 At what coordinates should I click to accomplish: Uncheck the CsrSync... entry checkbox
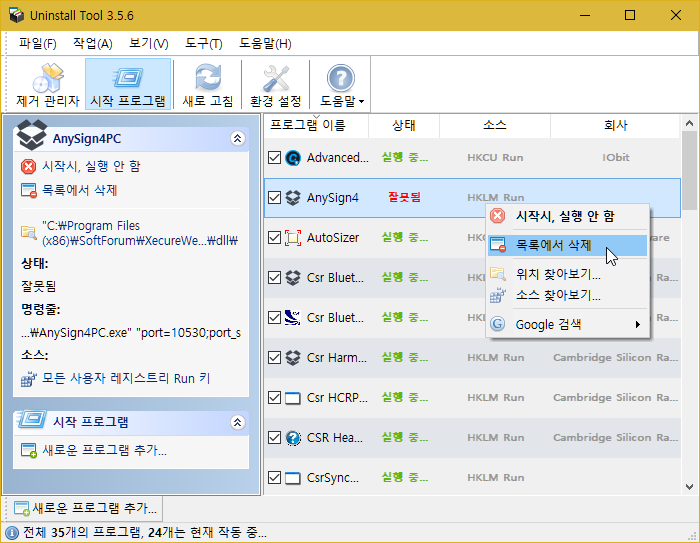pyautogui.click(x=275, y=477)
